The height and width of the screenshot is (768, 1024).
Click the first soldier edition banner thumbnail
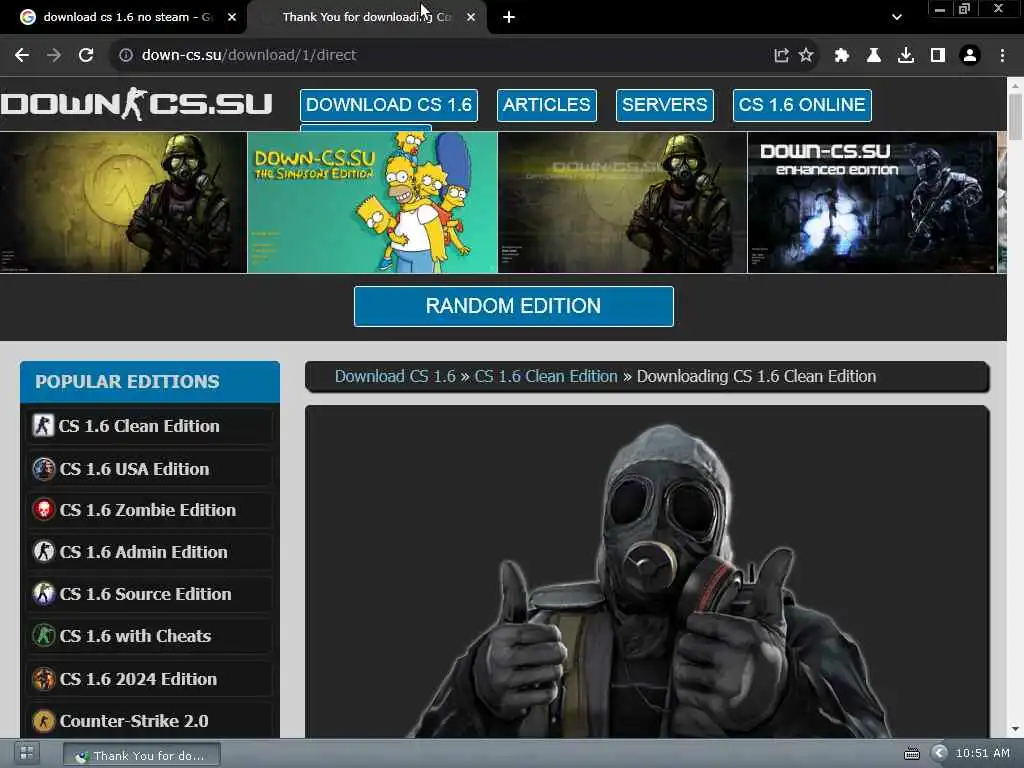pos(123,202)
